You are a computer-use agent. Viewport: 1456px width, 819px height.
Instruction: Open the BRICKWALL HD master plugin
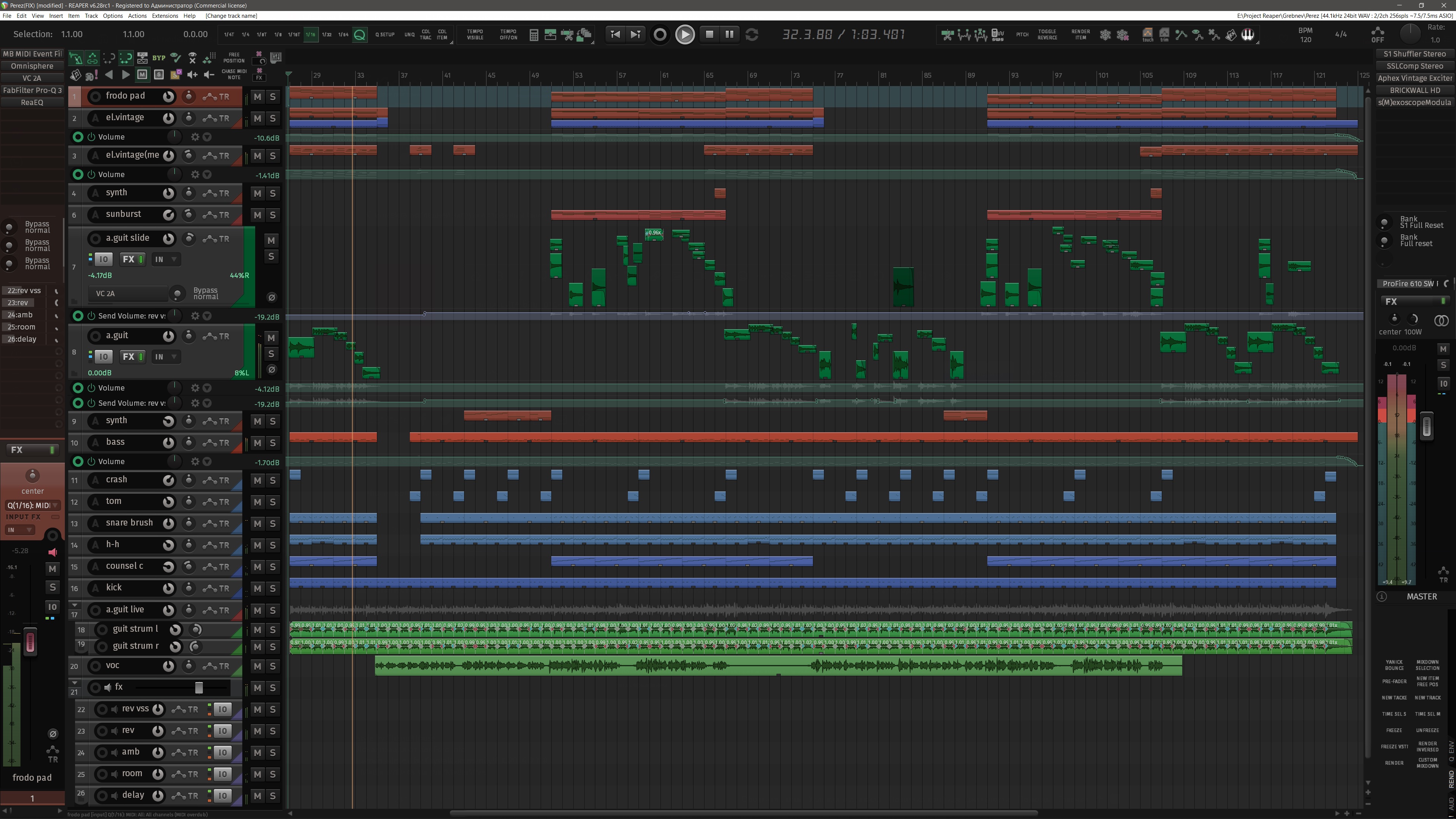1415,91
